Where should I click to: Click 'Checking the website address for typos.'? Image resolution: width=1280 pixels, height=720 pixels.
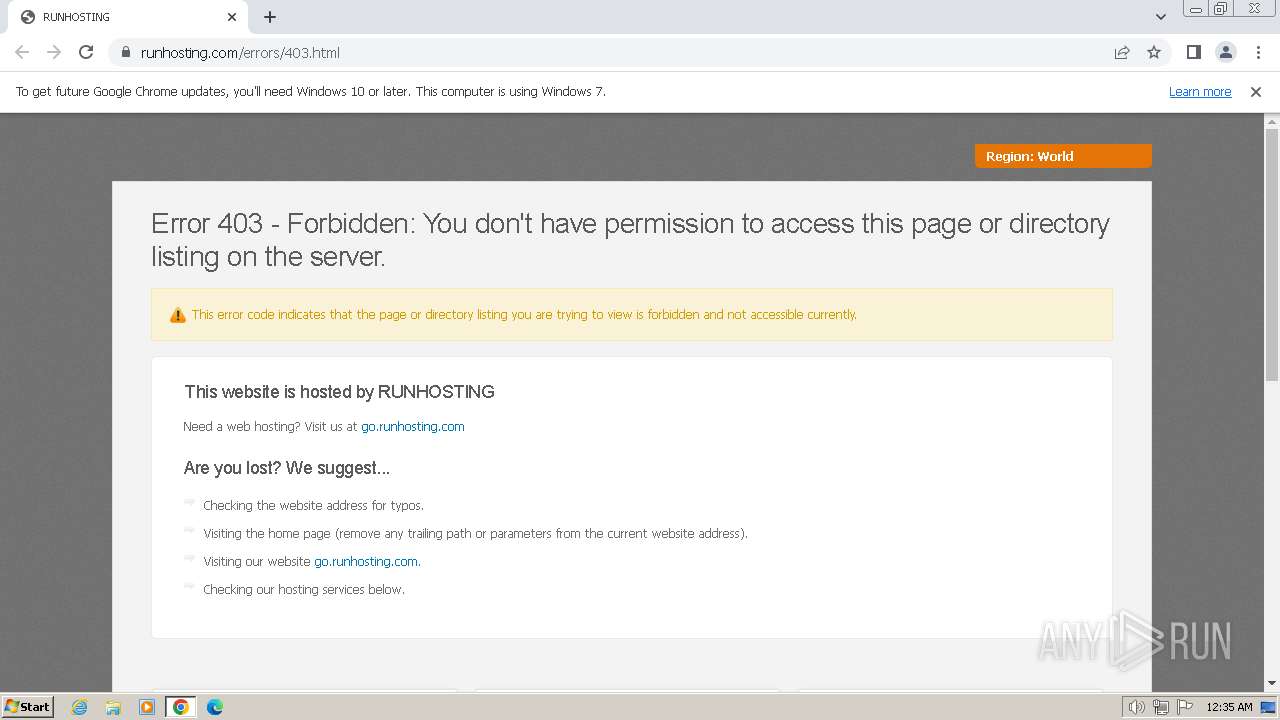coord(314,505)
